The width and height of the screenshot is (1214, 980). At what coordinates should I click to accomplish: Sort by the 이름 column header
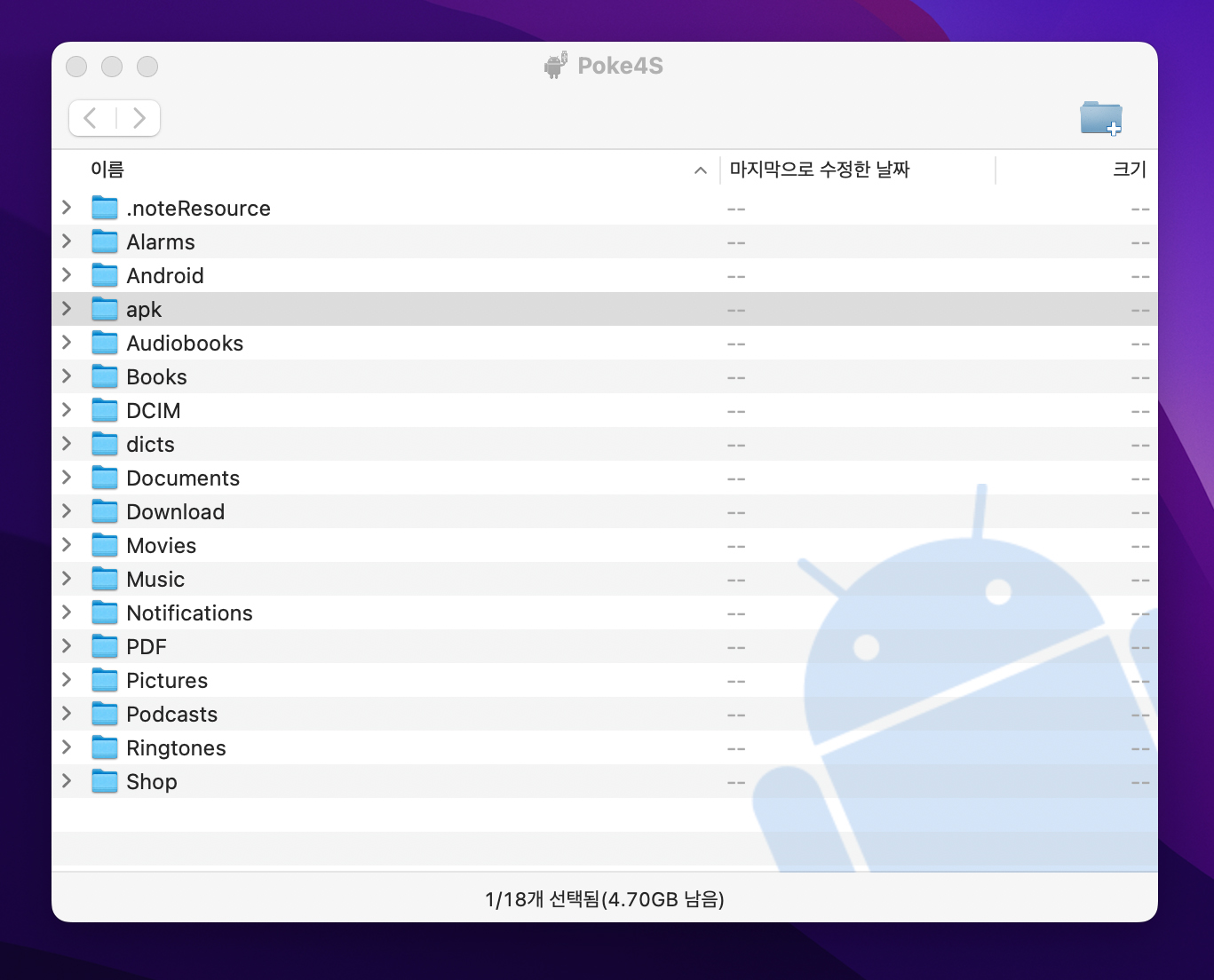tap(107, 170)
